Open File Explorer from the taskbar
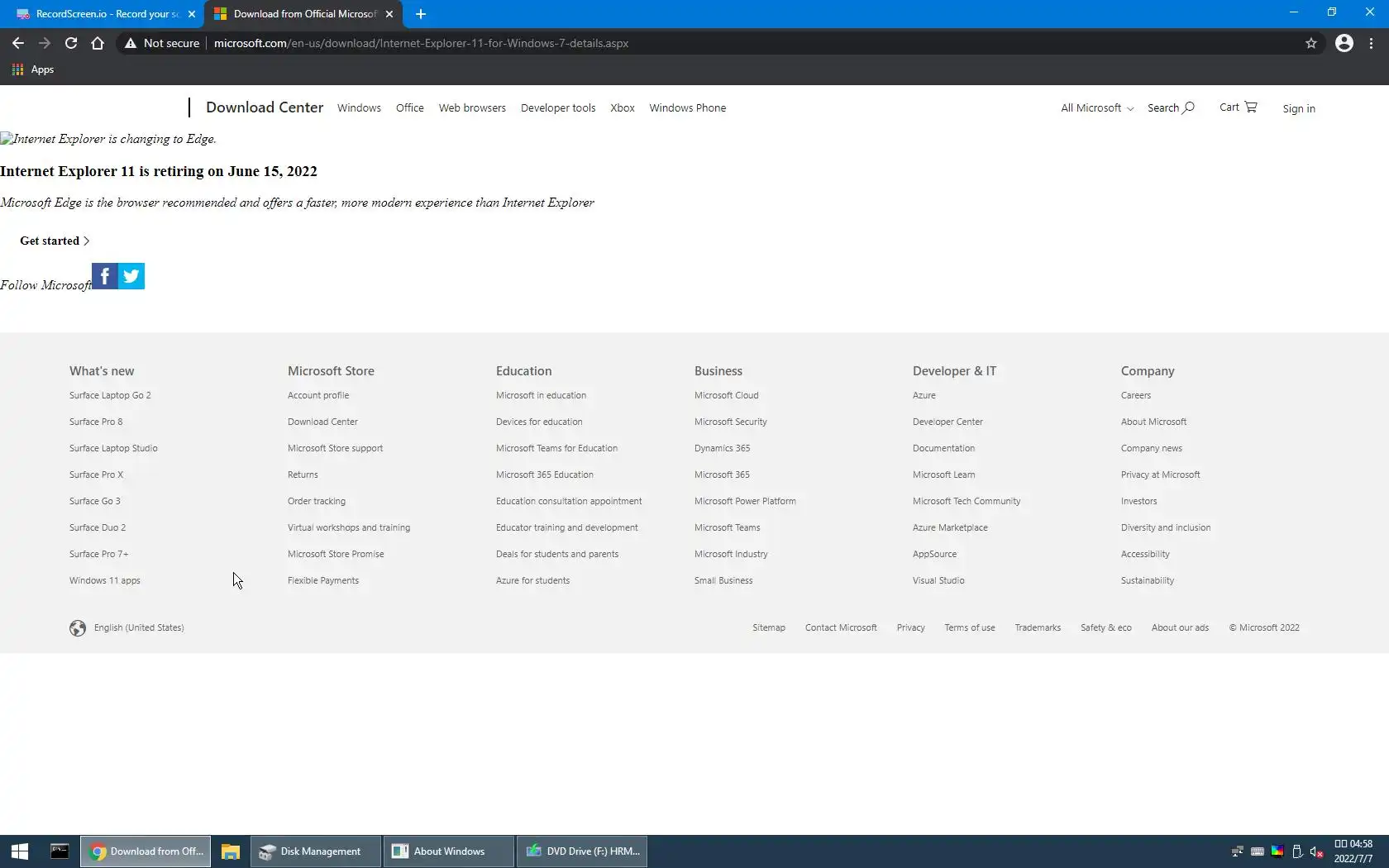Image resolution: width=1389 pixels, height=868 pixels. pos(231,851)
